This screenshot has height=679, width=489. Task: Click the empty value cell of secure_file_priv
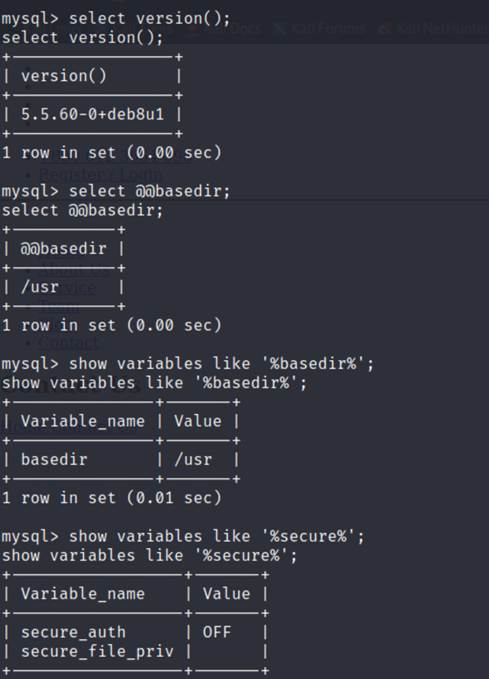pos(226,651)
